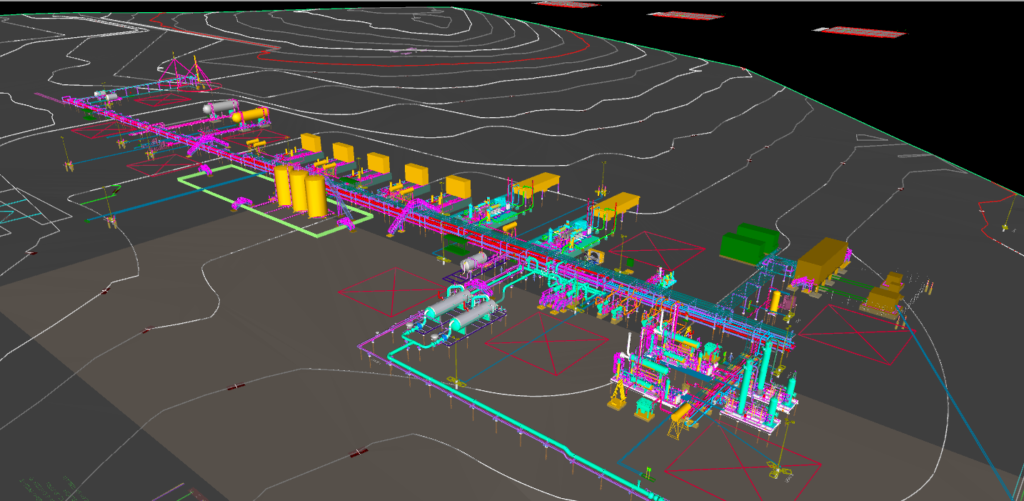This screenshot has height=501, width=1024.
Task: Select the three tall yellow vertical tanks
Action: (x=300, y=190)
